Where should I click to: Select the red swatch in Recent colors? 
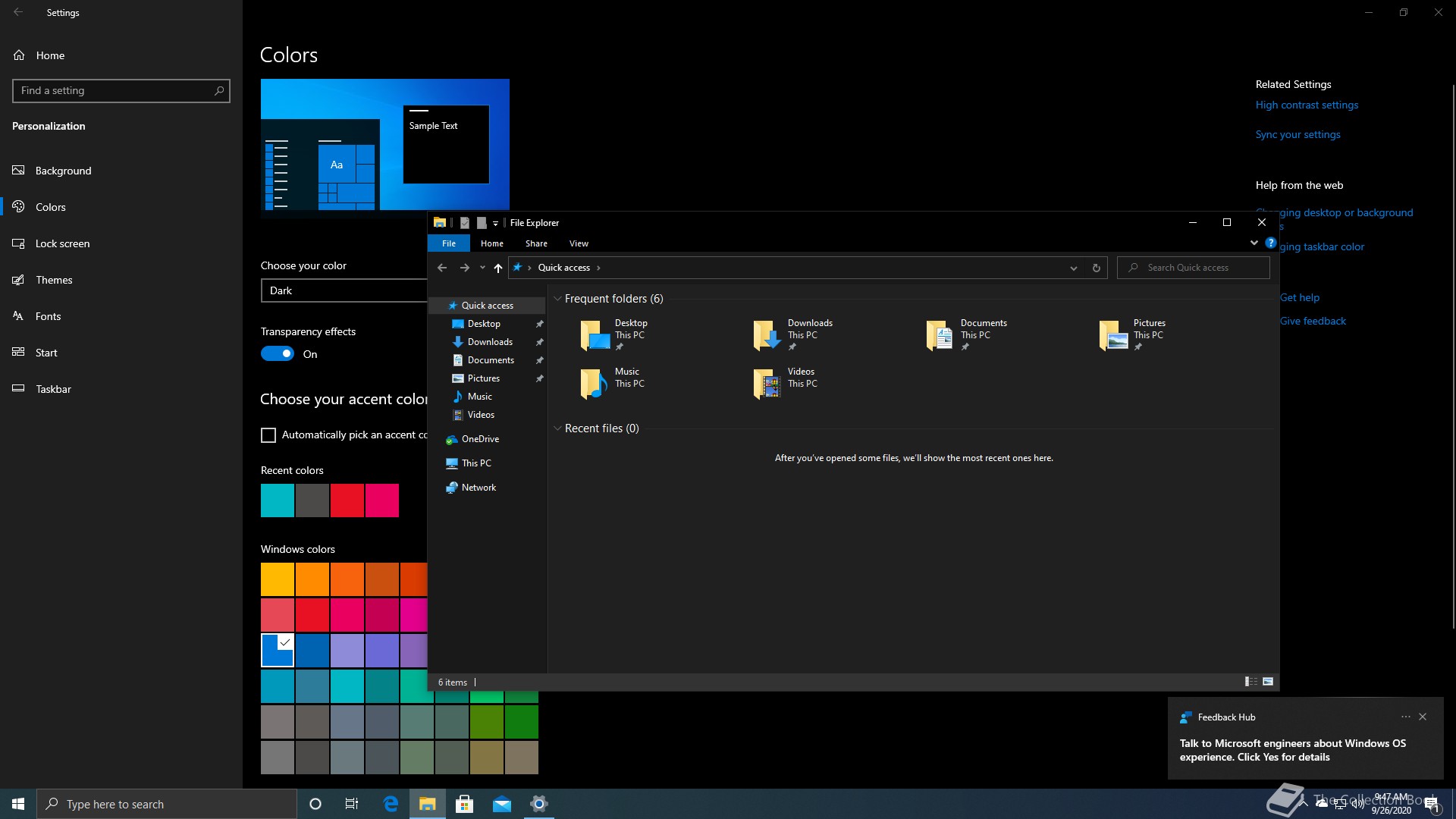(x=347, y=500)
